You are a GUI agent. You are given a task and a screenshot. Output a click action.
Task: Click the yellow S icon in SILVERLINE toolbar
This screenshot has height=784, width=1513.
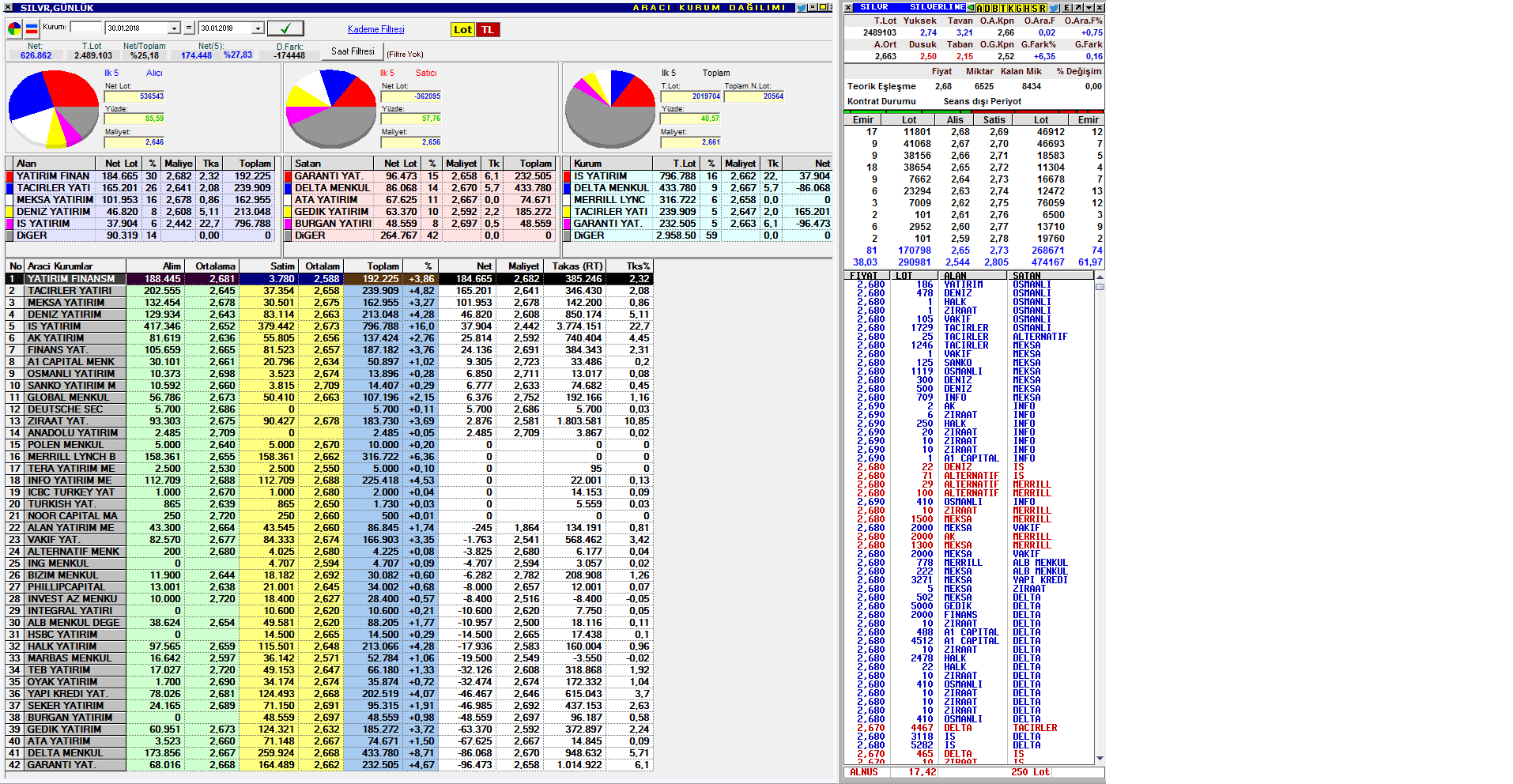tap(1035, 8)
